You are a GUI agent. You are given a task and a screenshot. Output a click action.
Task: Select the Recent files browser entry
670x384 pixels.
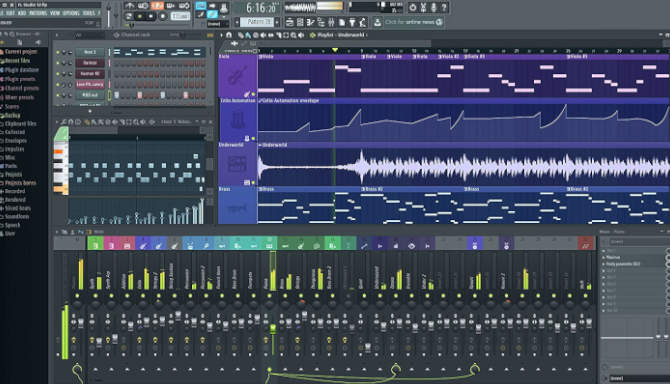(17, 61)
